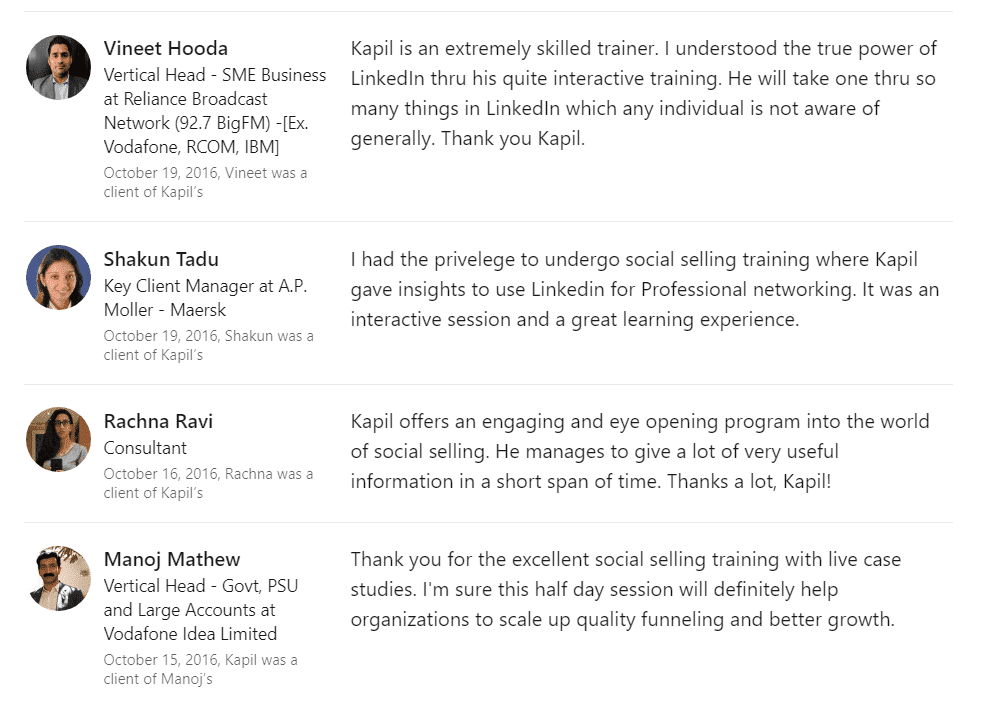Open Vineet Hooda's profile photo
This screenshot has height=705, width=982.
point(58,67)
